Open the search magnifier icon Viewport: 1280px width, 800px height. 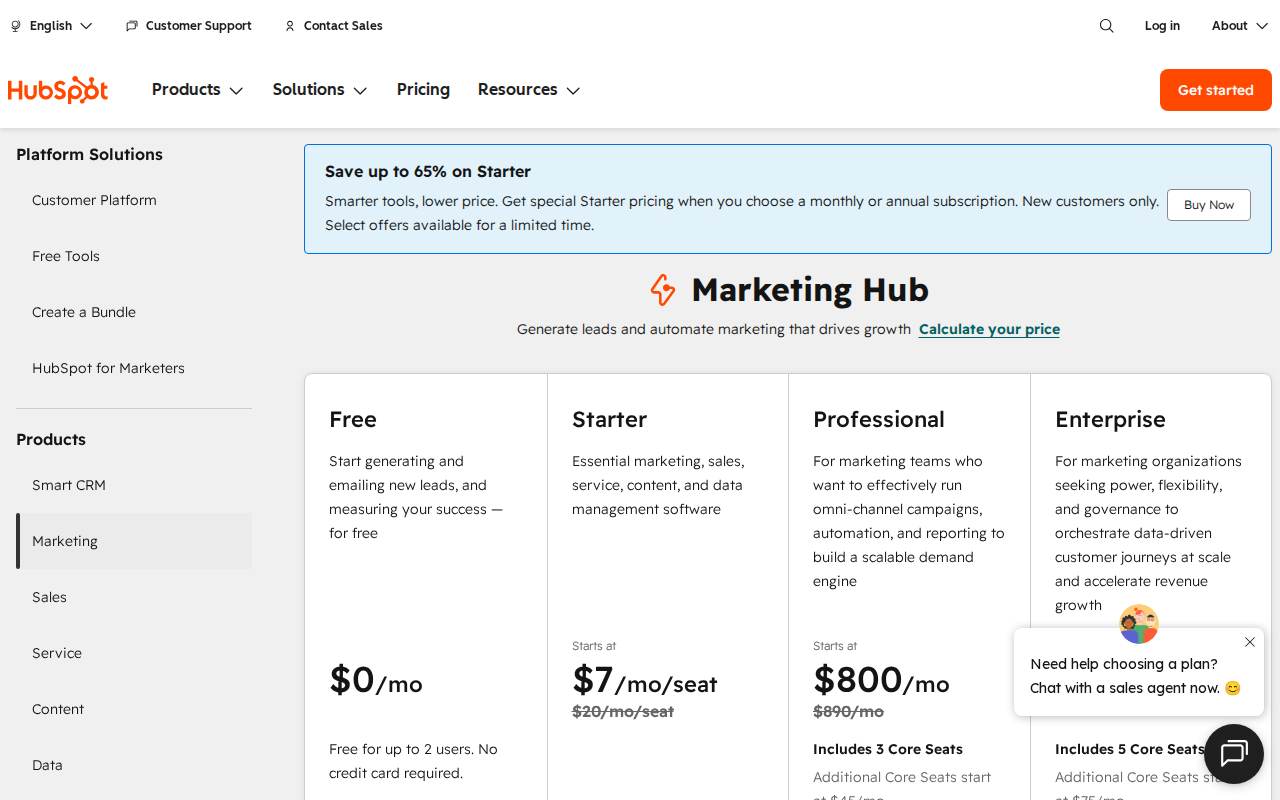tap(1106, 26)
